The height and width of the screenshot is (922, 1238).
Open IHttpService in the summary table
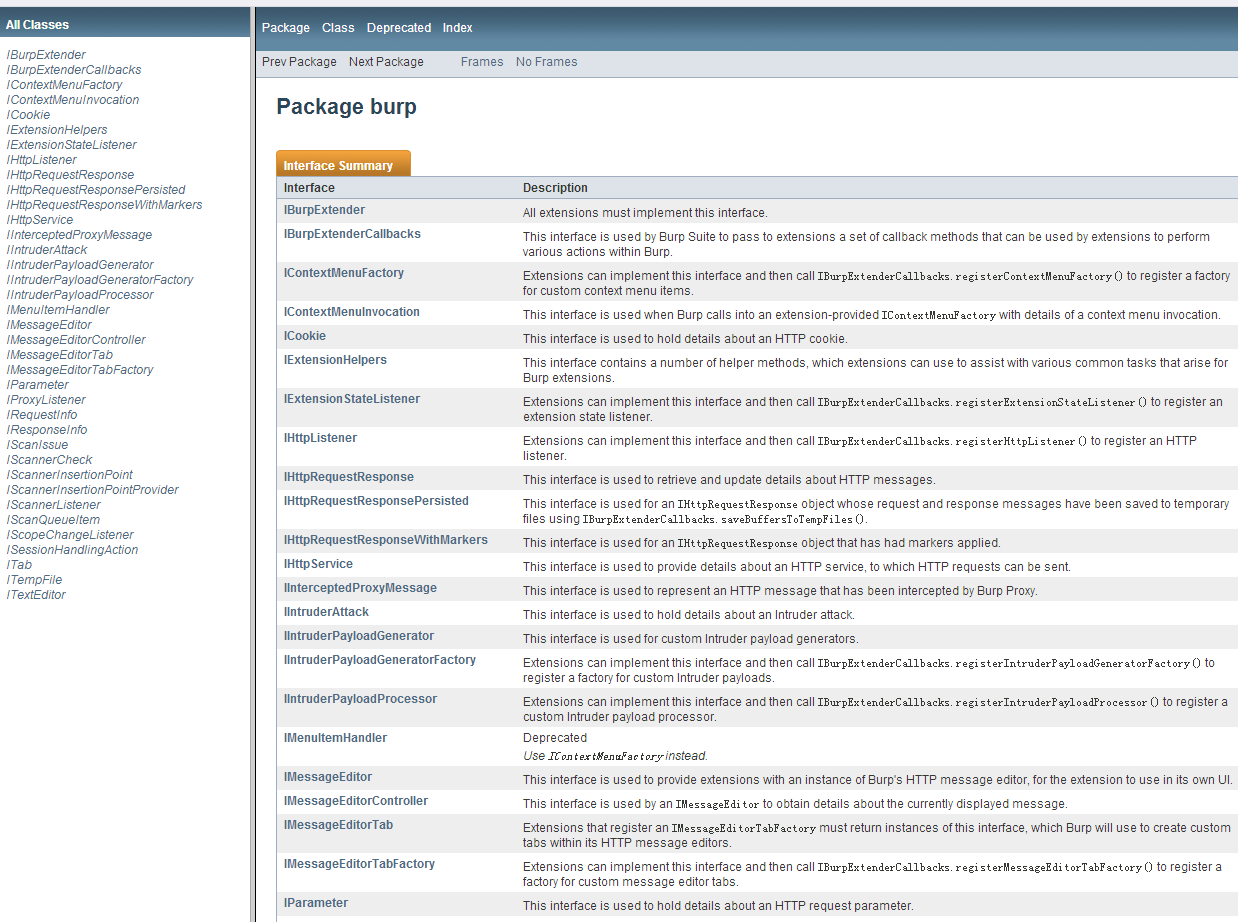(318, 564)
